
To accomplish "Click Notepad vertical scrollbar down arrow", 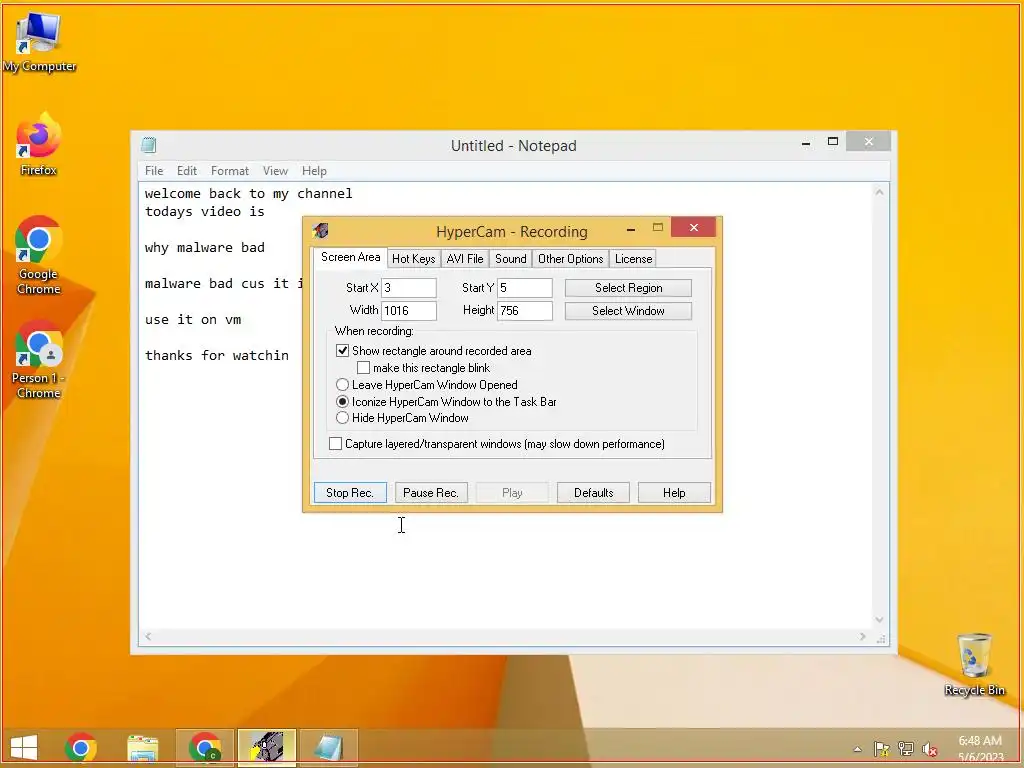I will click(879, 620).
